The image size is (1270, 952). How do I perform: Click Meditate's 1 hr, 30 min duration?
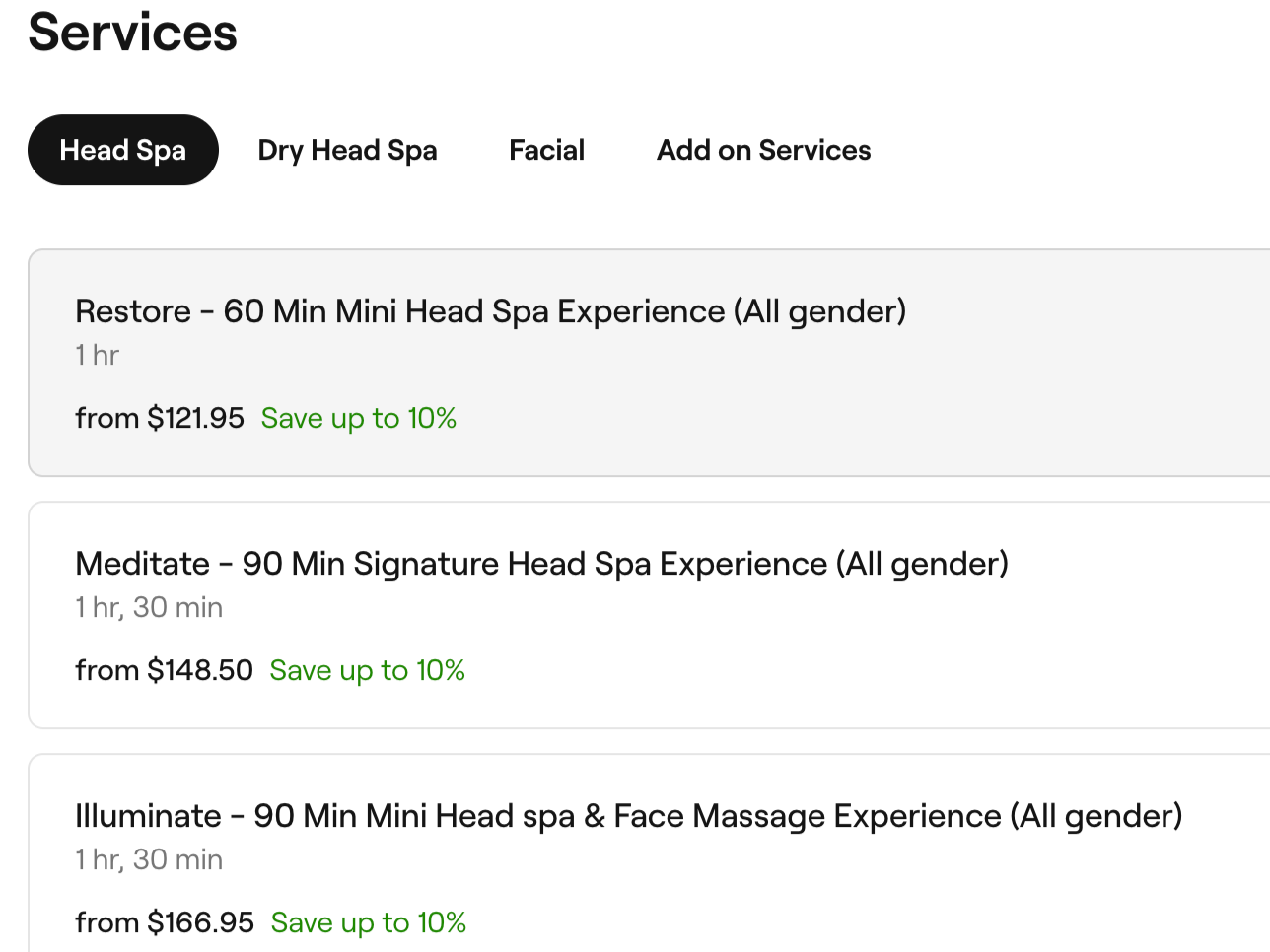(x=149, y=607)
